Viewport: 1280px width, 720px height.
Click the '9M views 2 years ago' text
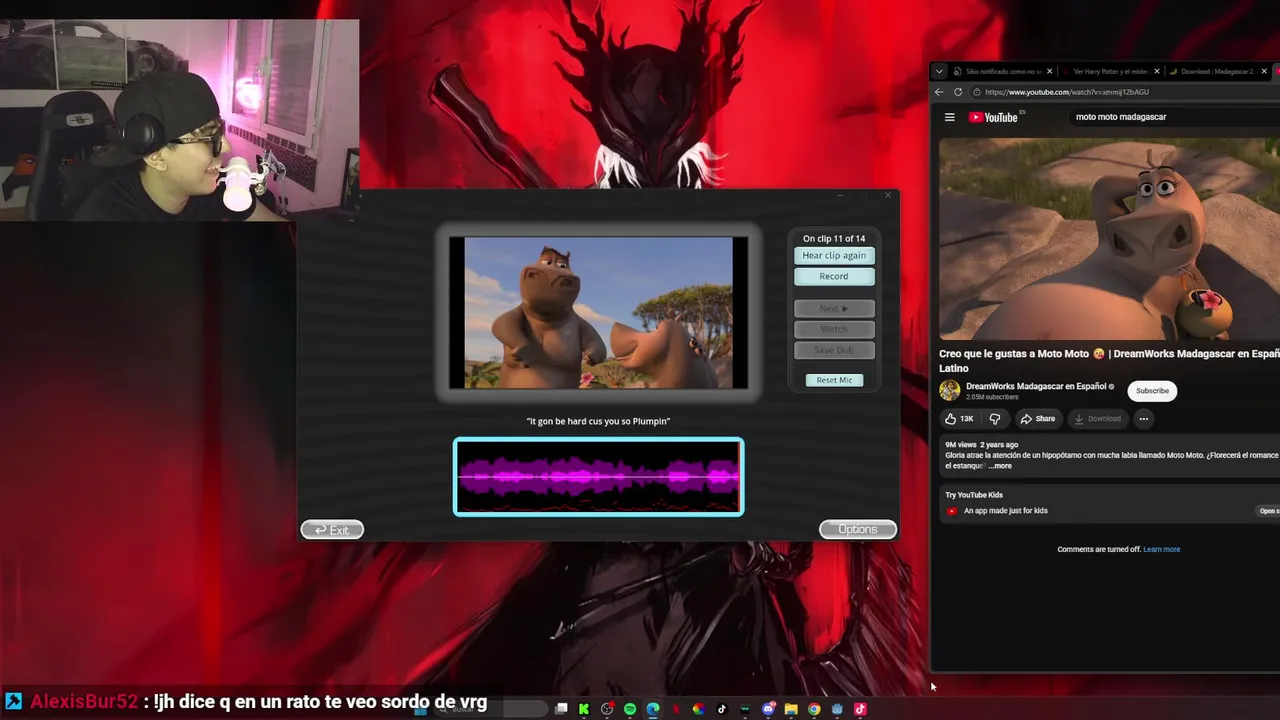(982, 445)
